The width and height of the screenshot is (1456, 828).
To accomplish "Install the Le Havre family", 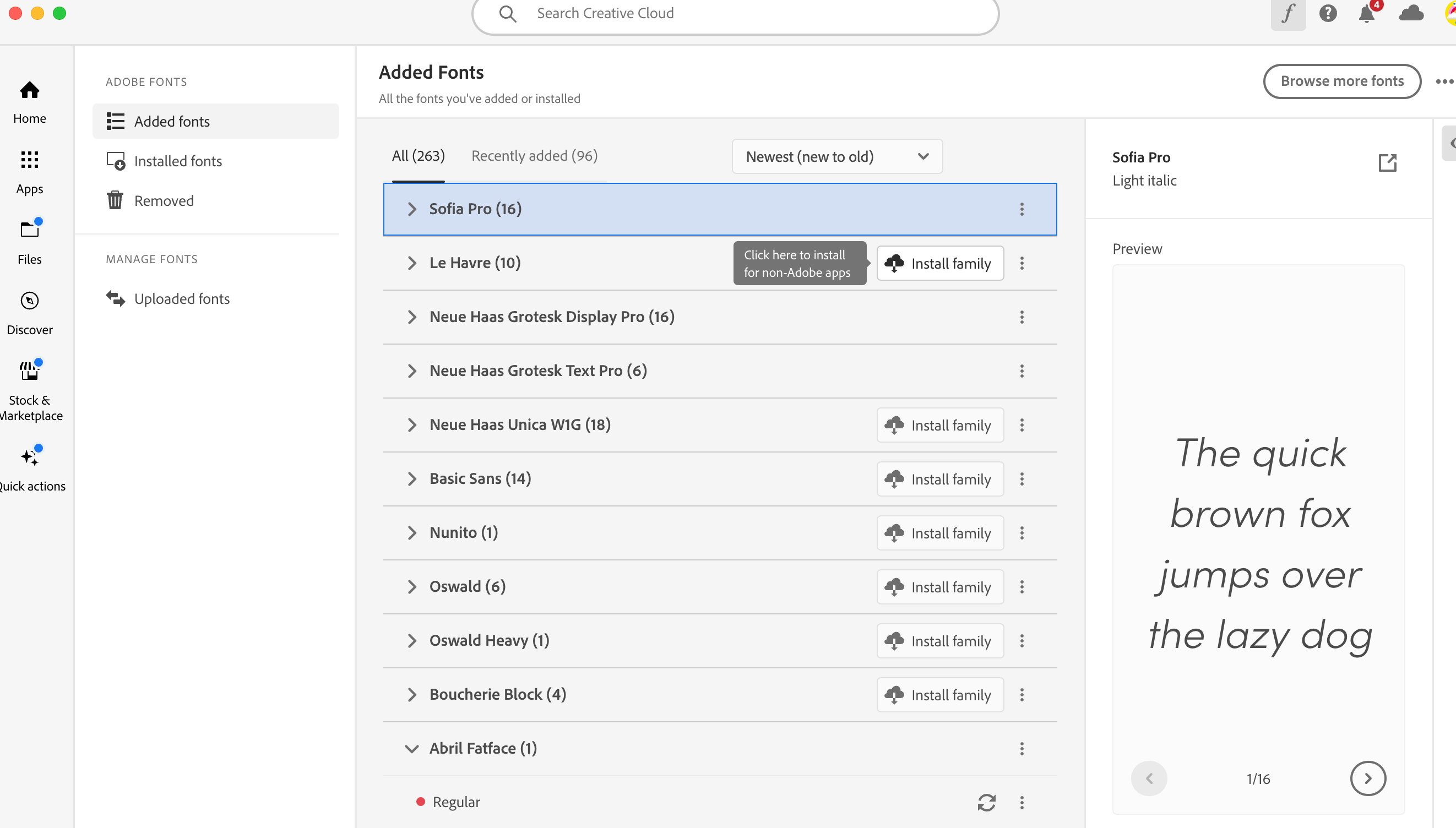I will click(940, 263).
